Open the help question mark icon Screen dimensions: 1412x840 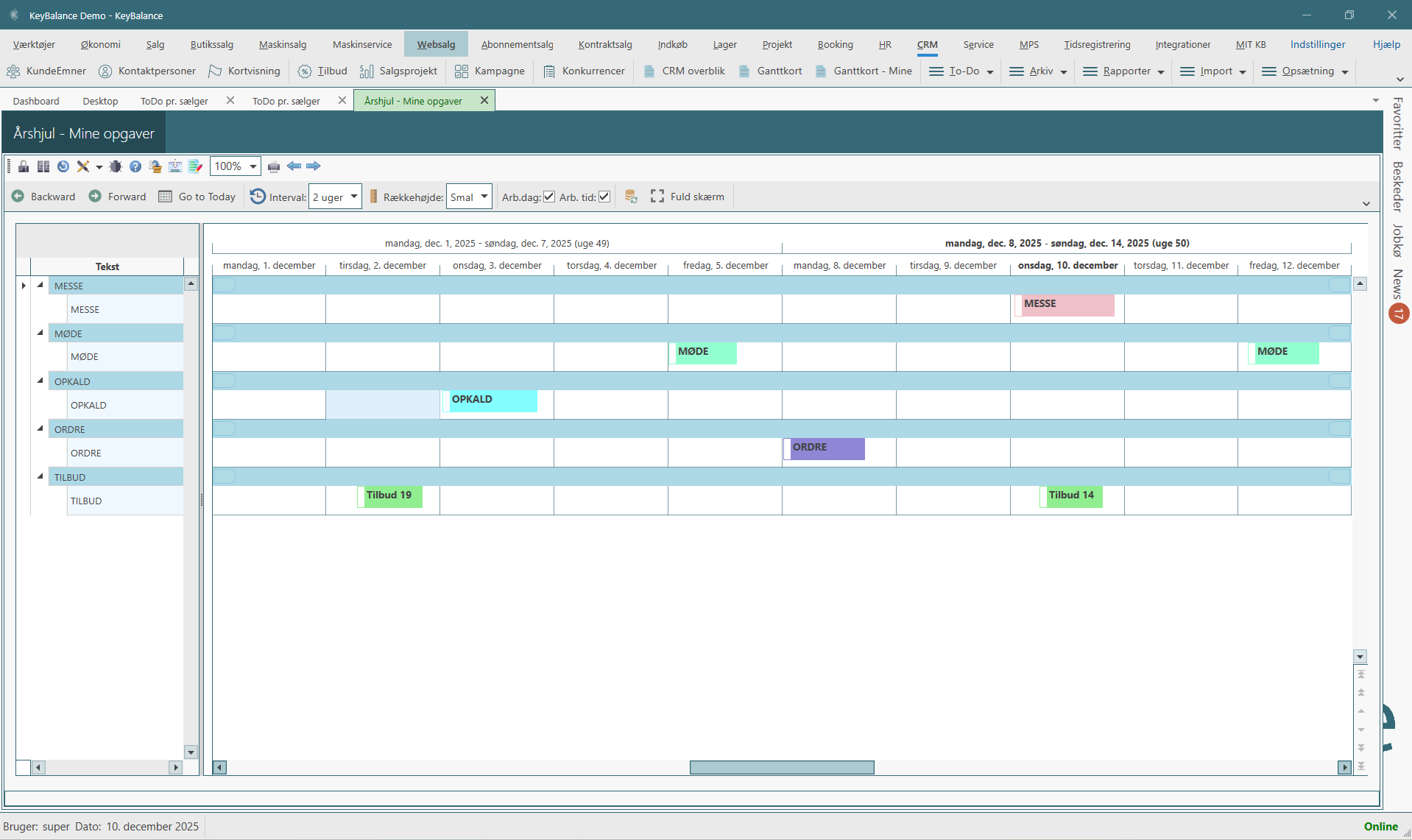coord(135,166)
